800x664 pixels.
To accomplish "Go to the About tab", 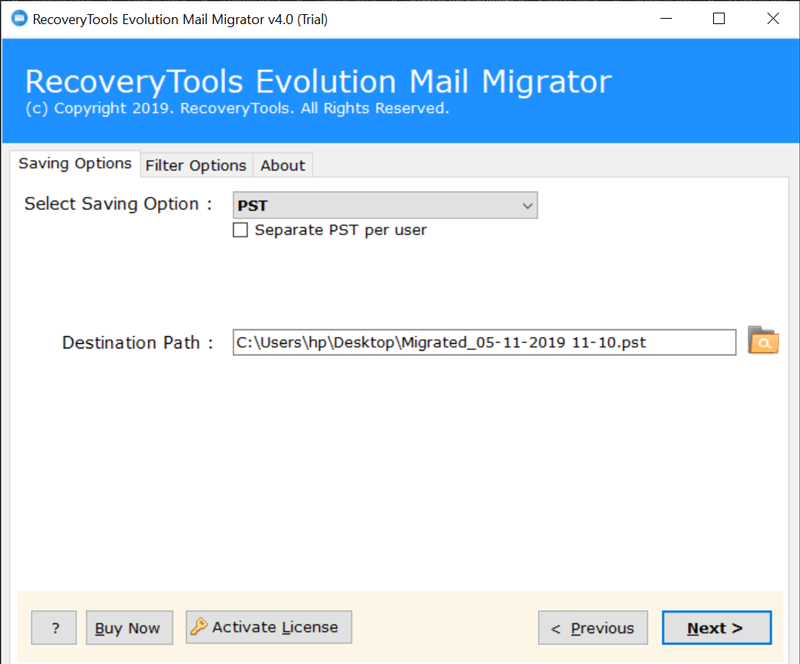I will 283,165.
